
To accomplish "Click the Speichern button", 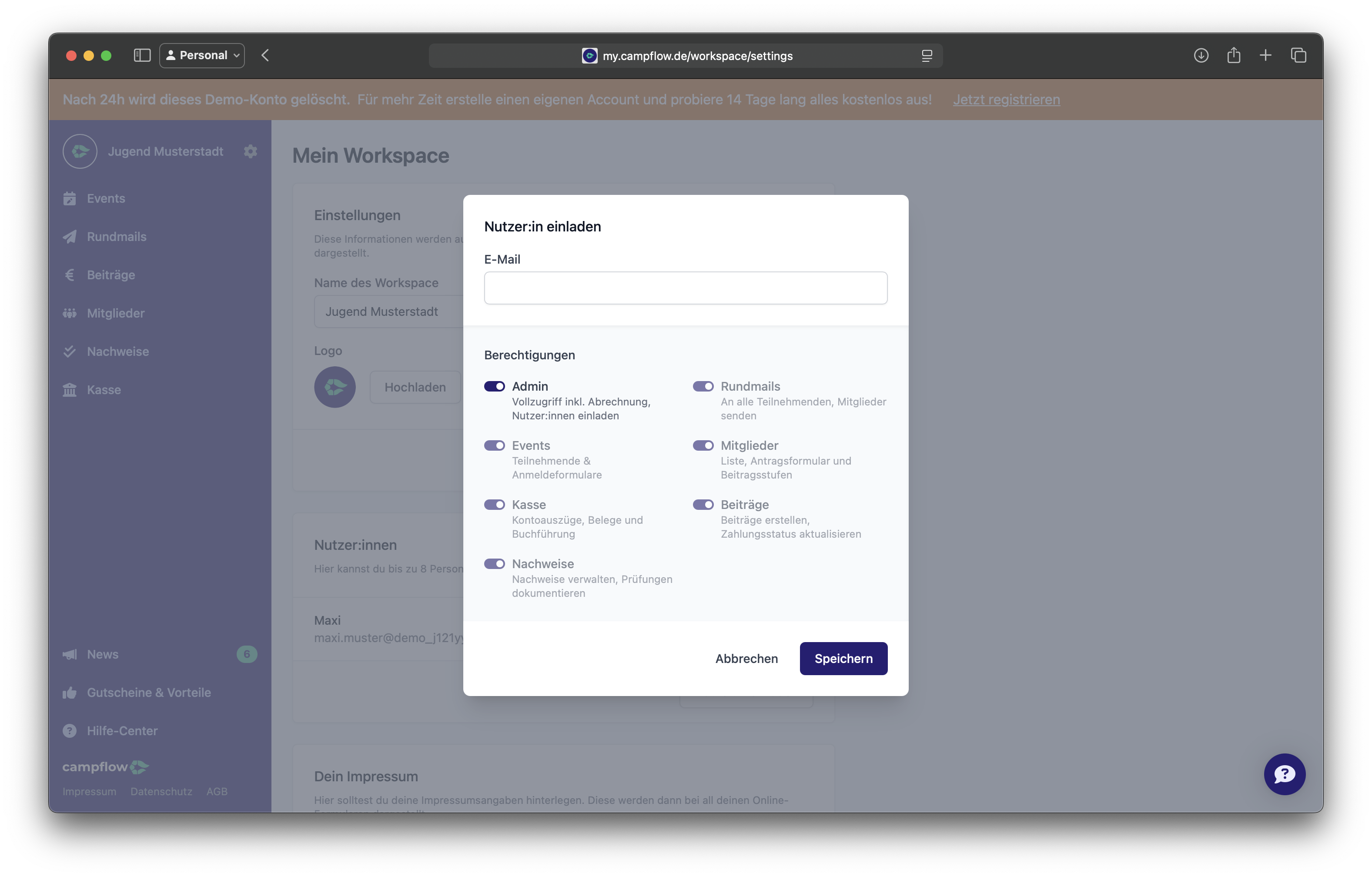I will (x=843, y=658).
